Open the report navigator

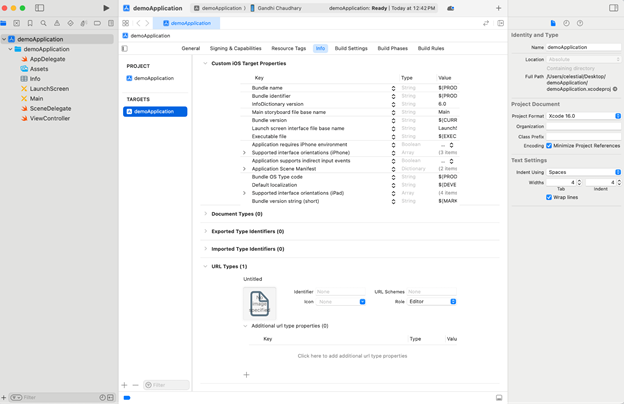click(x=111, y=23)
